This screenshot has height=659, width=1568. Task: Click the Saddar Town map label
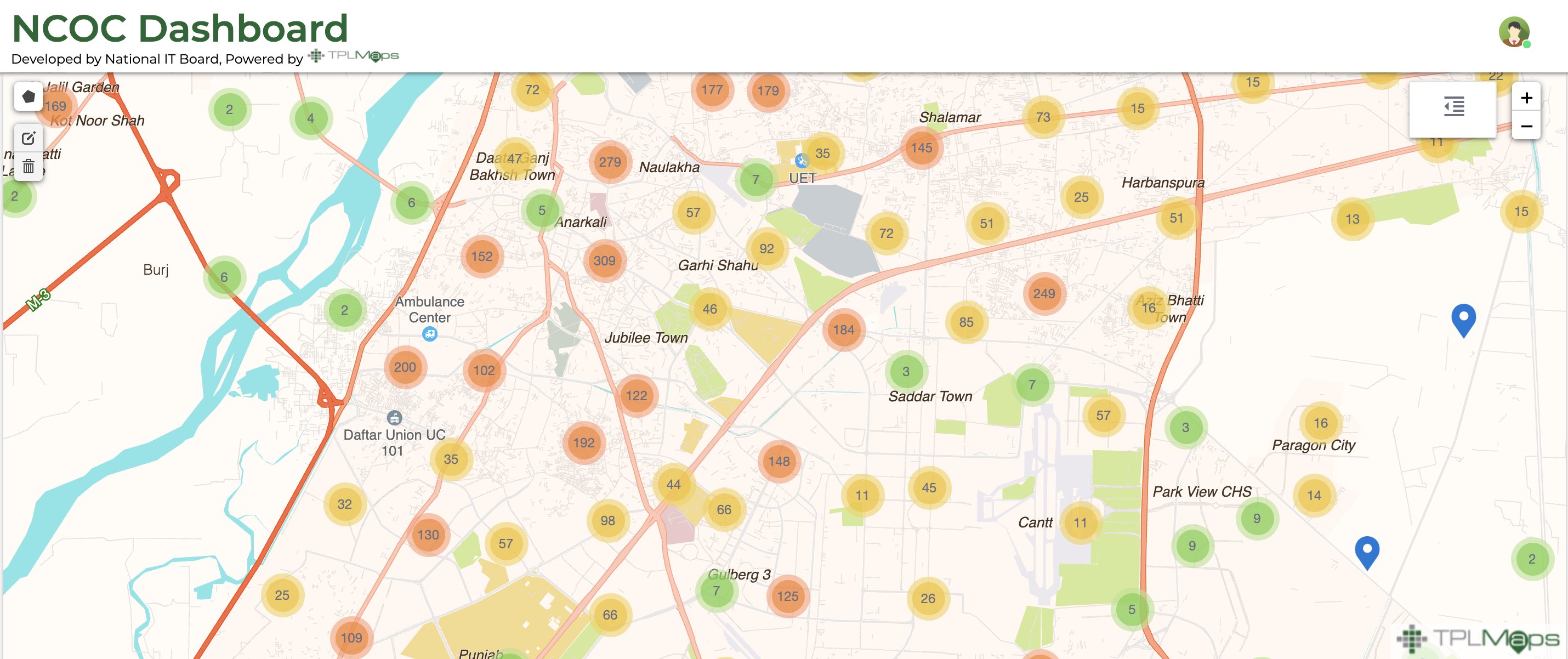[x=930, y=396]
